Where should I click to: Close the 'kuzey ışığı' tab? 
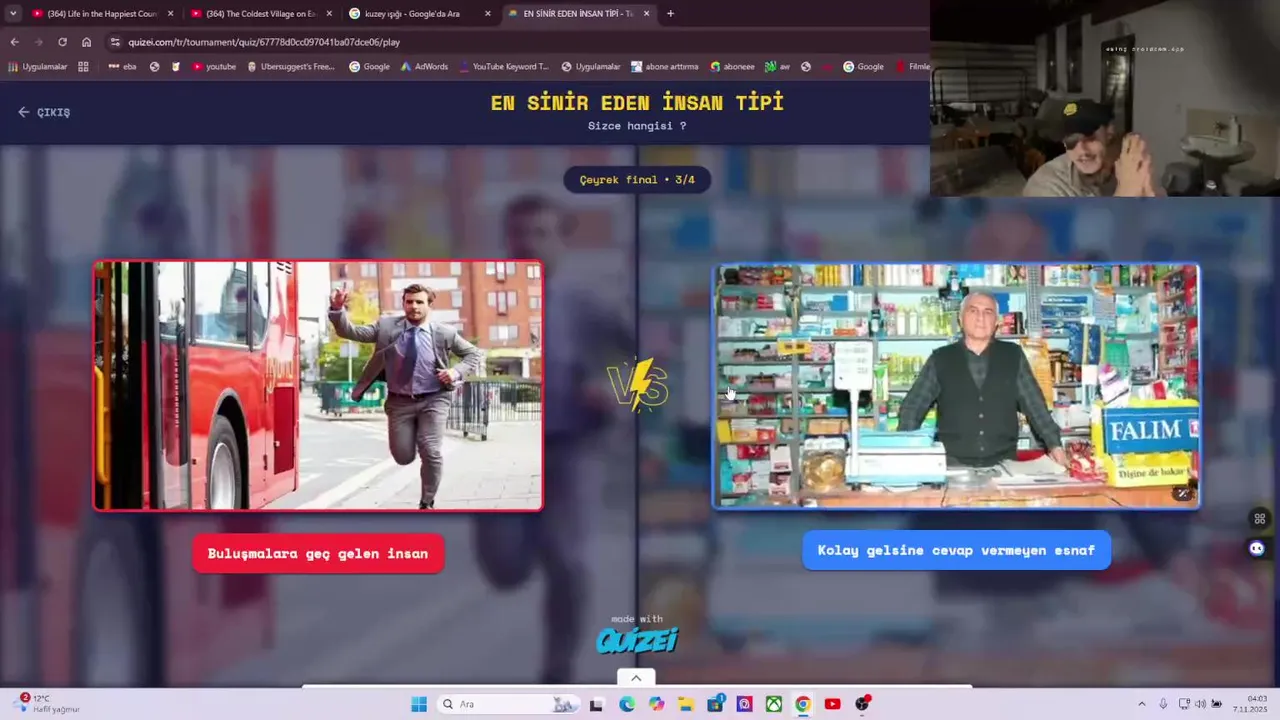coord(488,14)
